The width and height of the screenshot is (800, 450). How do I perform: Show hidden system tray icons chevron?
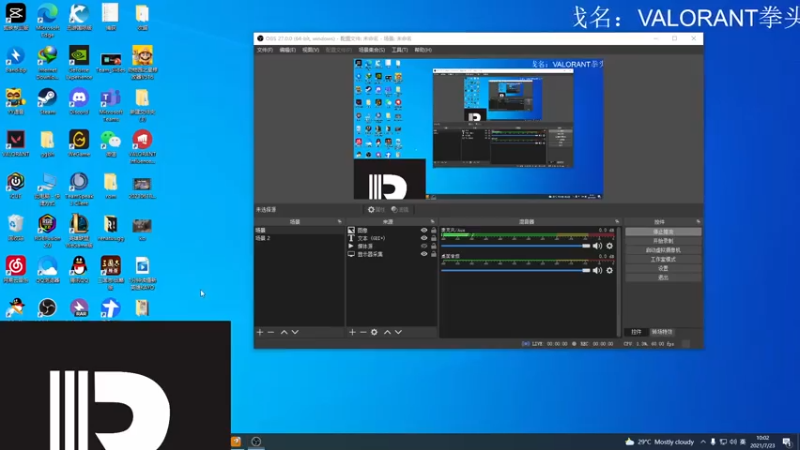tap(703, 442)
